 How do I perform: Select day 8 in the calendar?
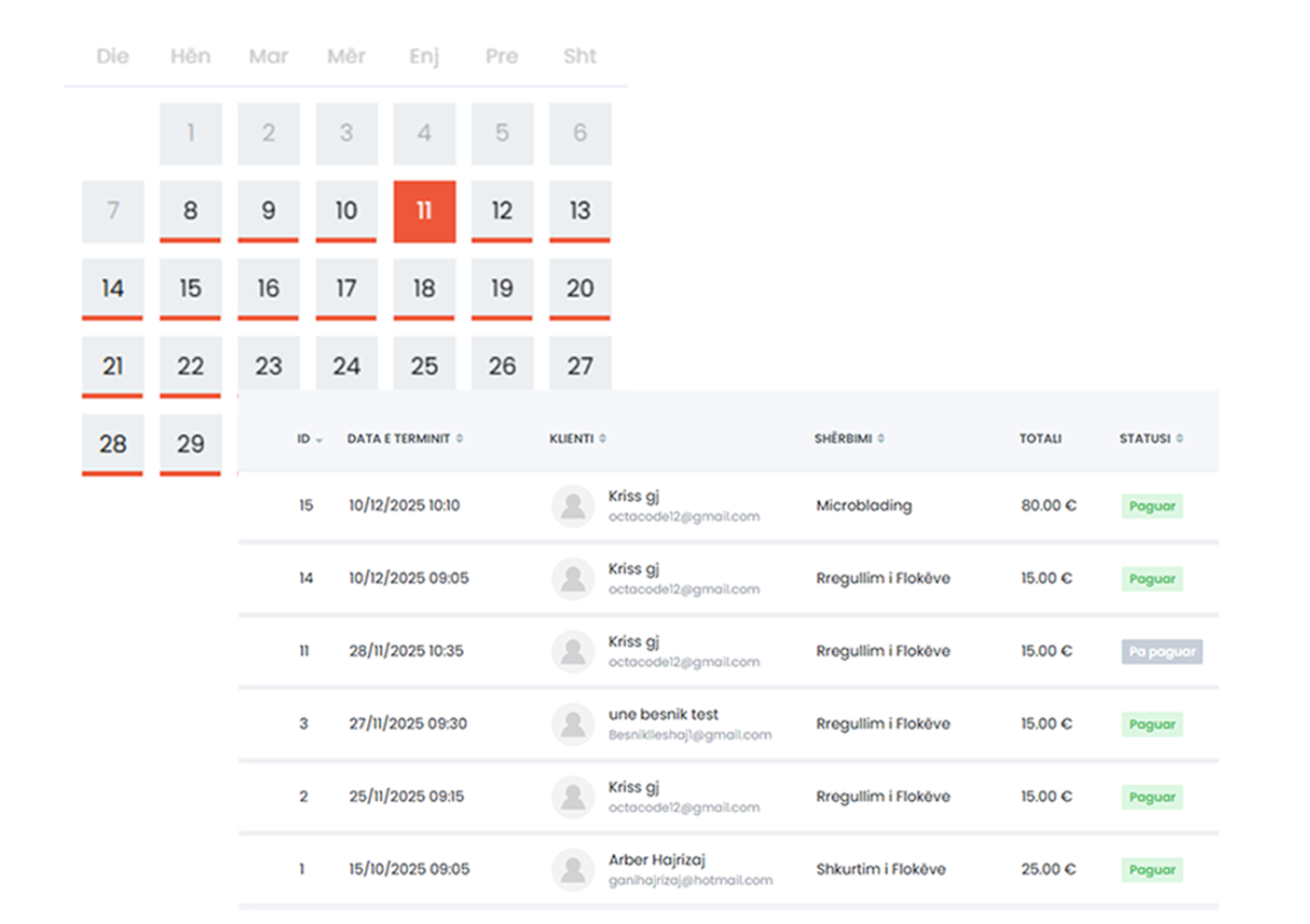tap(190, 211)
